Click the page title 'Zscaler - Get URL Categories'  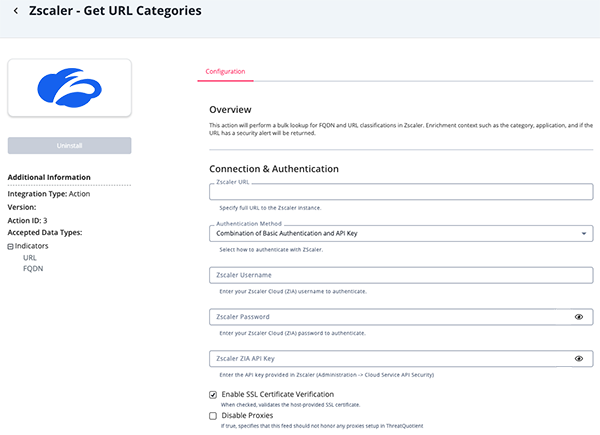coord(115,11)
